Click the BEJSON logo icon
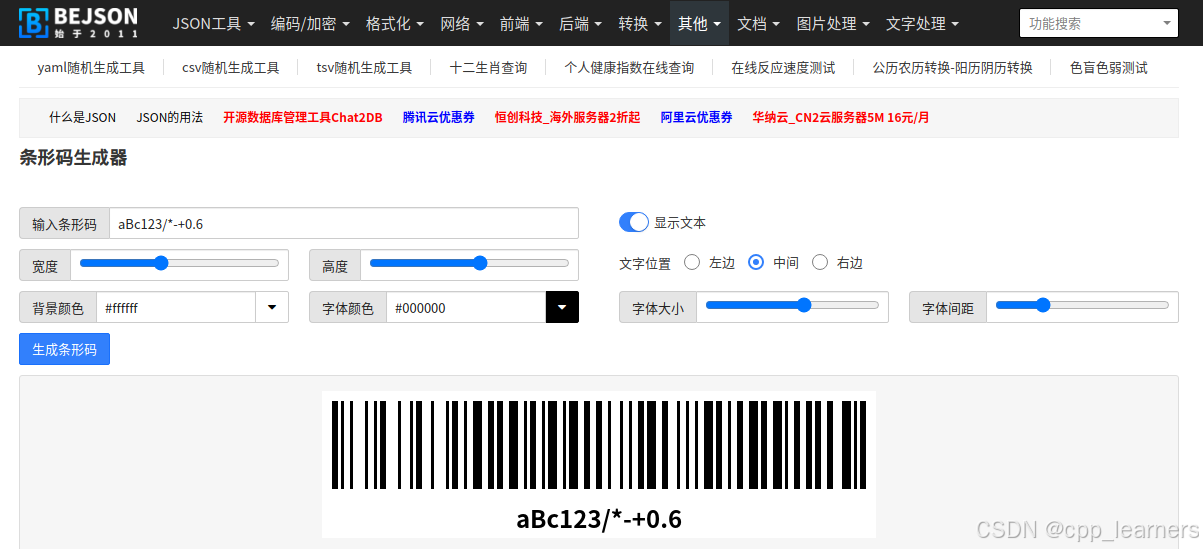Viewport: 1203px width, 549px height. (33, 22)
